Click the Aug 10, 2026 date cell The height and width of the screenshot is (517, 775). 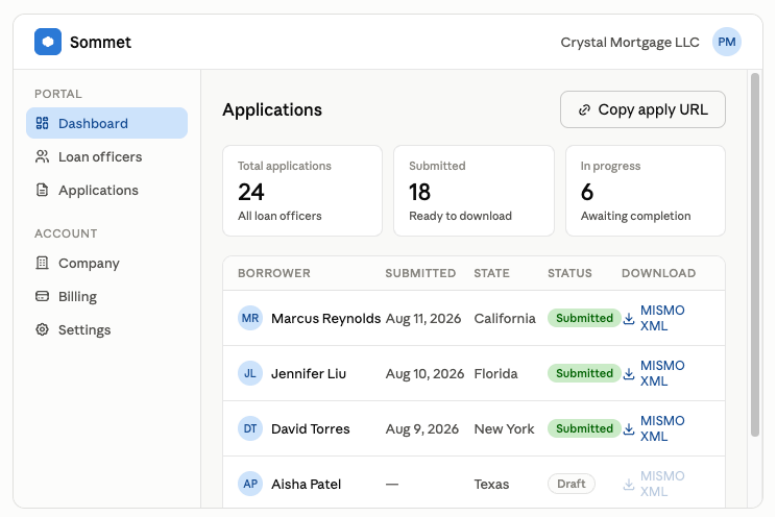pyautogui.click(x=425, y=374)
